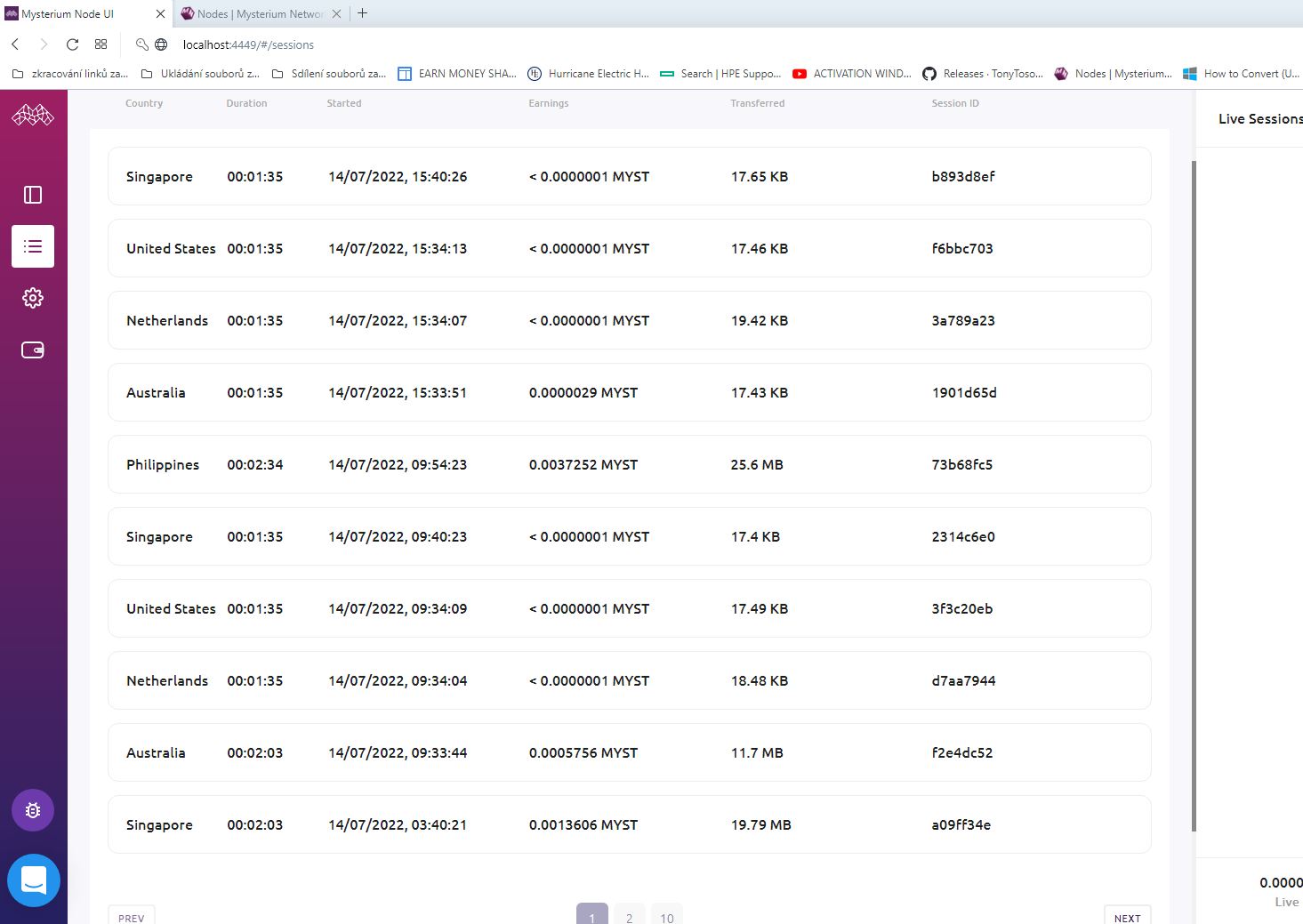Open the Search | HPE Support bookmark
The image size is (1303, 924).
(721, 74)
